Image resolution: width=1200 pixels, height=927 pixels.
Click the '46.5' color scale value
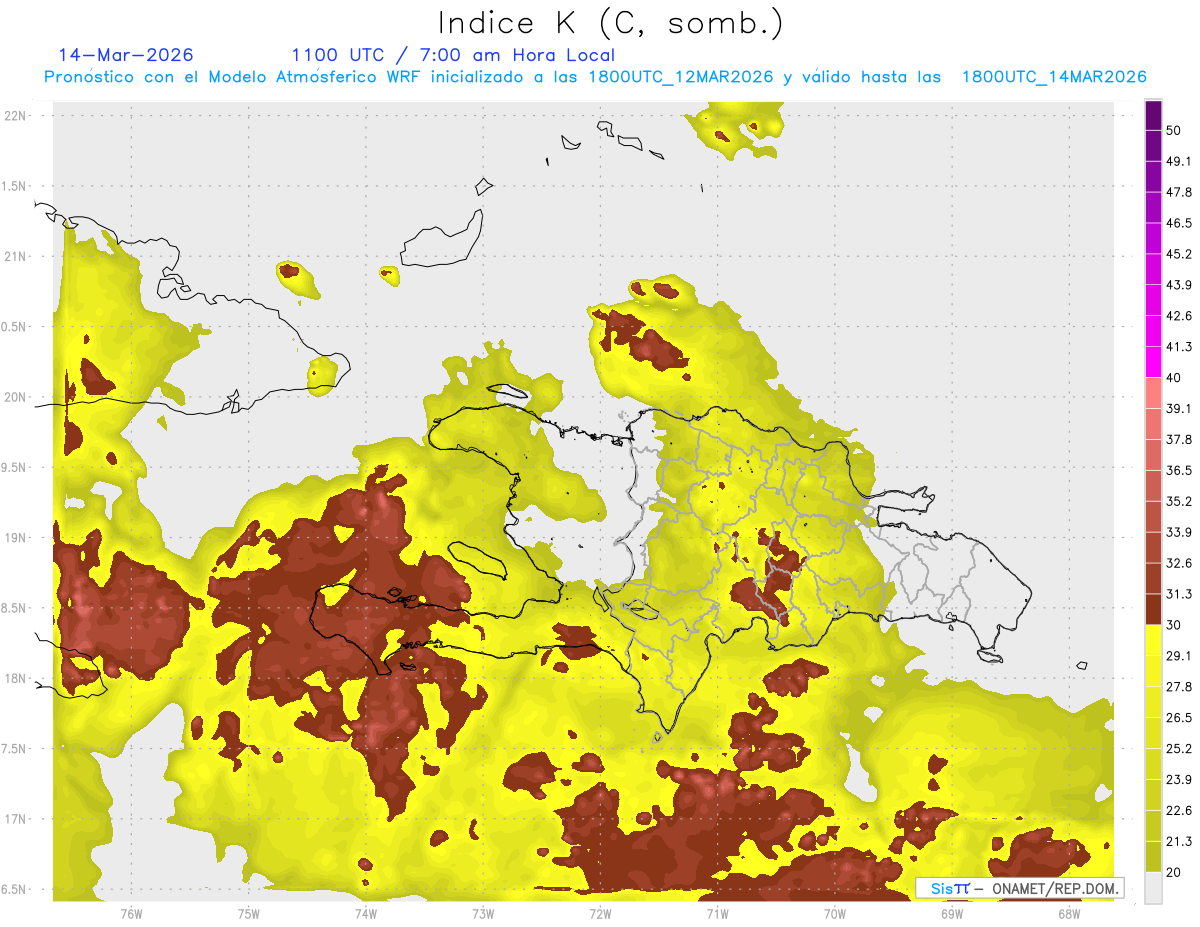[1179, 223]
